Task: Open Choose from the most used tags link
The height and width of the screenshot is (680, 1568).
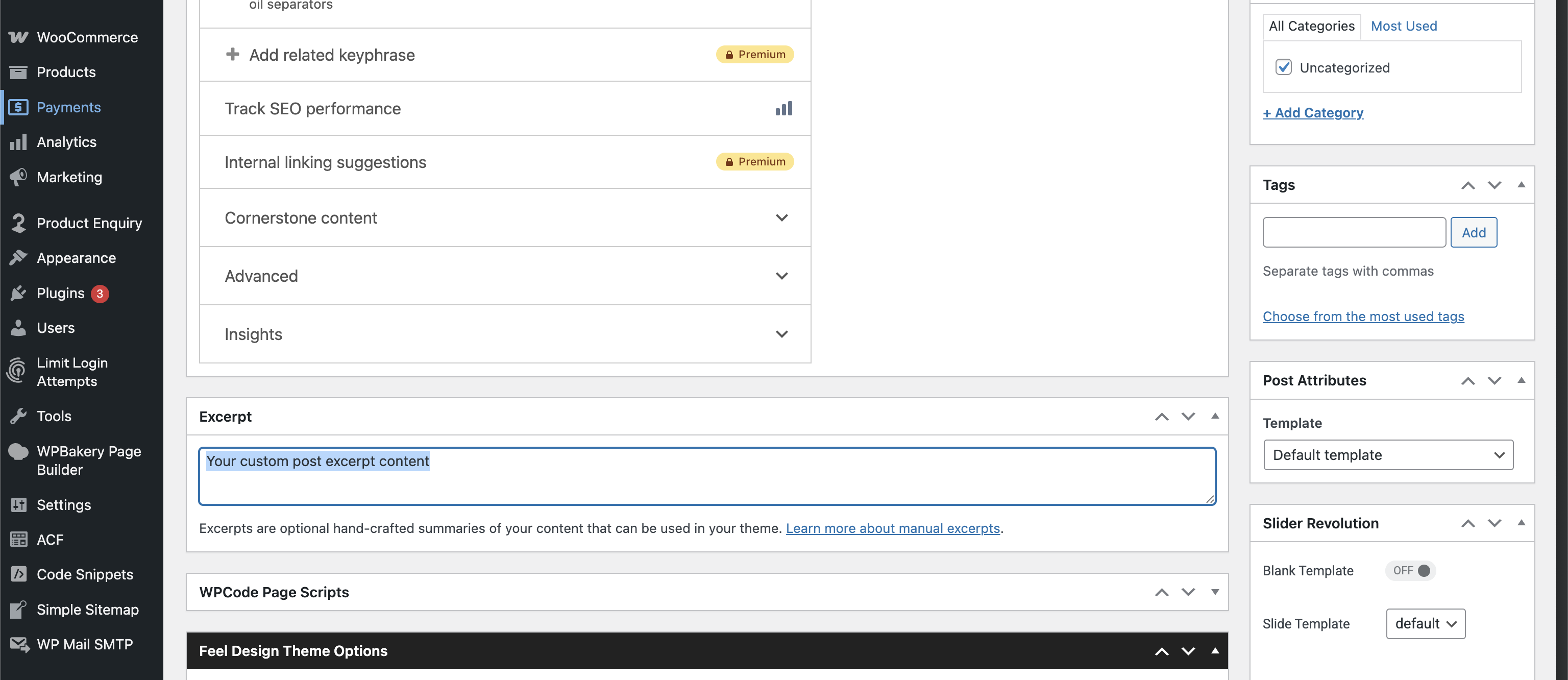Action: 1363,316
